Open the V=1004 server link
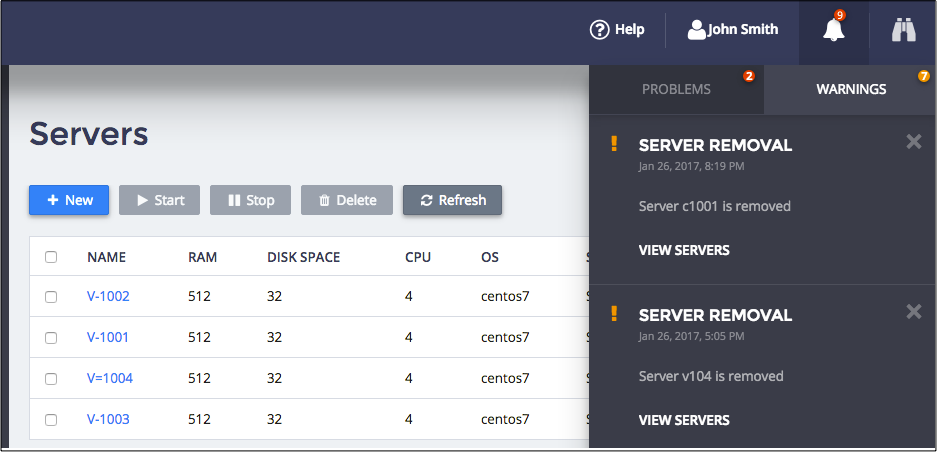Screen dimensions: 937x452 pyautogui.click(x=110, y=379)
